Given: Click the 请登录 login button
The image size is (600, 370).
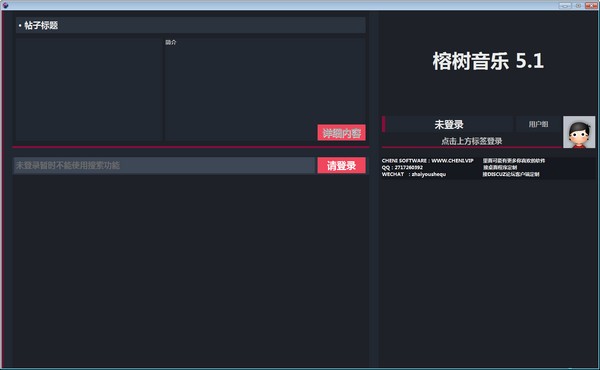Looking at the screenshot, I should point(341,165).
